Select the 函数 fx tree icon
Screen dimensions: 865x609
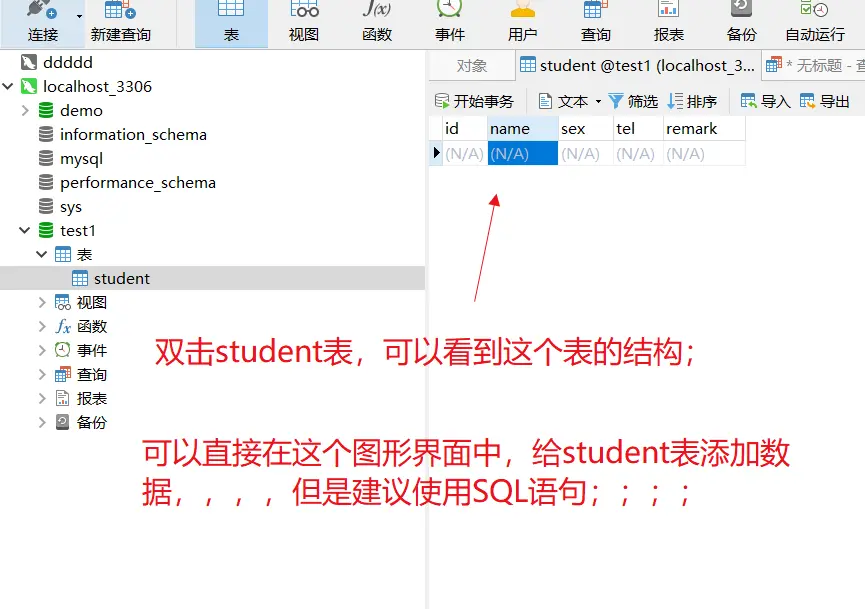point(63,327)
